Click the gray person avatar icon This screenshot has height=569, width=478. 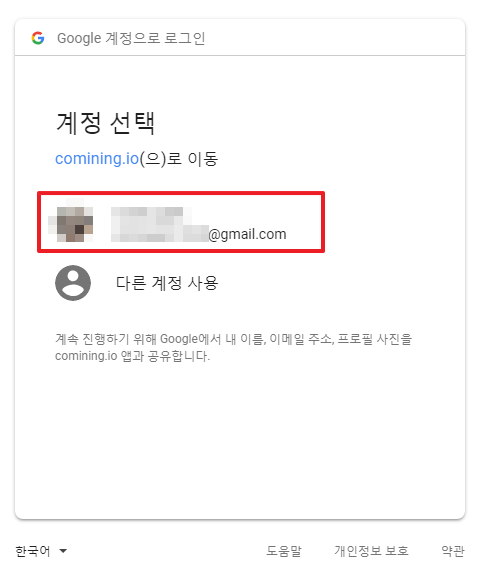coord(73,283)
